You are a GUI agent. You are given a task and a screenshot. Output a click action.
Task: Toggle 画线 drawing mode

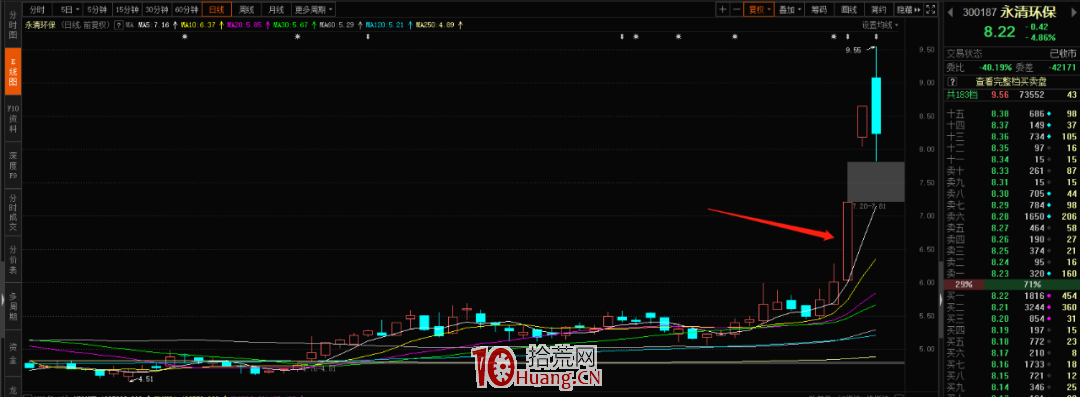point(848,10)
